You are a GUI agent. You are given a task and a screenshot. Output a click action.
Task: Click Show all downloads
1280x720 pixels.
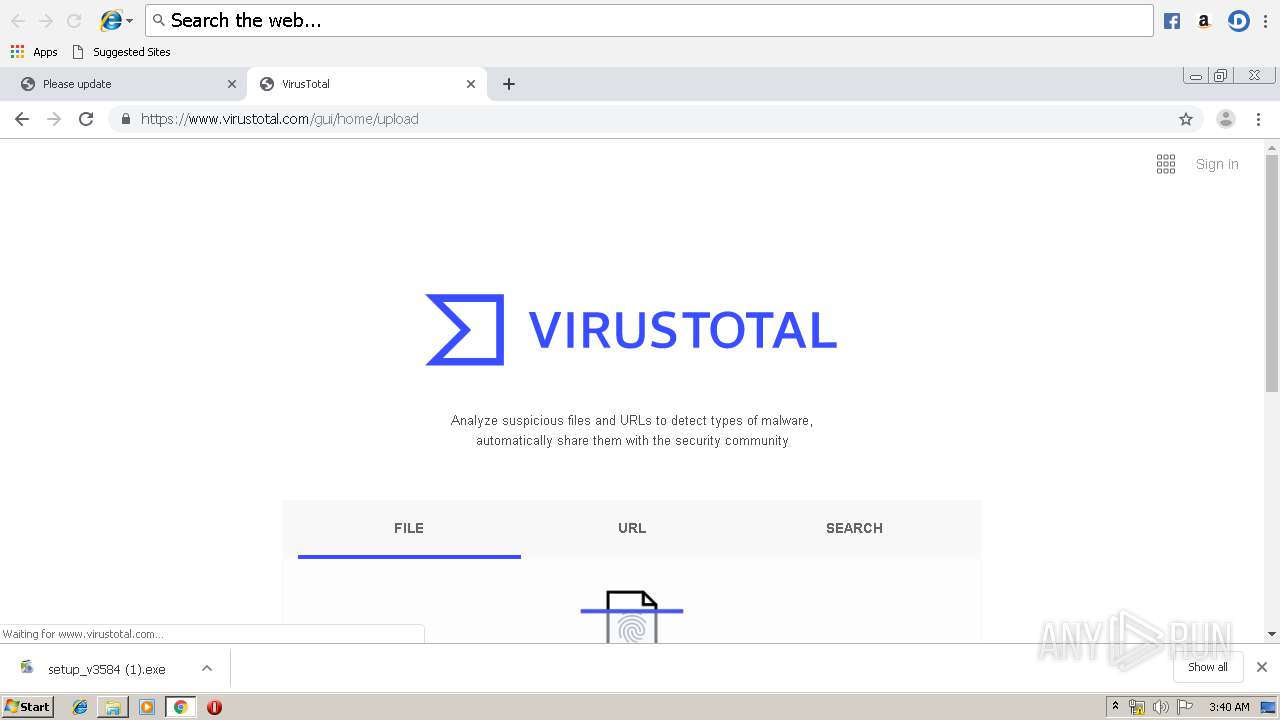pyautogui.click(x=1208, y=667)
